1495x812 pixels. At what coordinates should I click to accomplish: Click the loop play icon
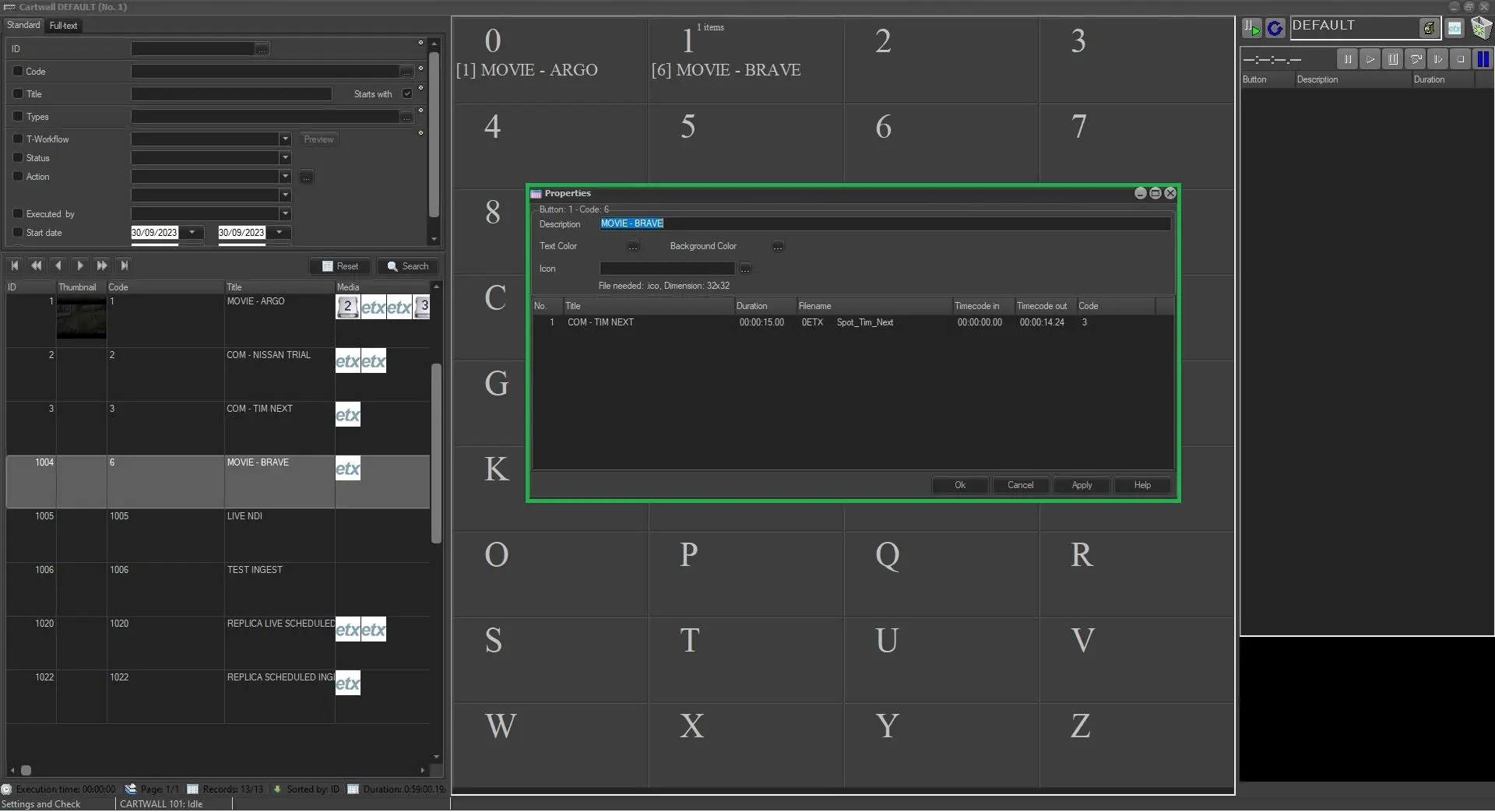click(1416, 59)
